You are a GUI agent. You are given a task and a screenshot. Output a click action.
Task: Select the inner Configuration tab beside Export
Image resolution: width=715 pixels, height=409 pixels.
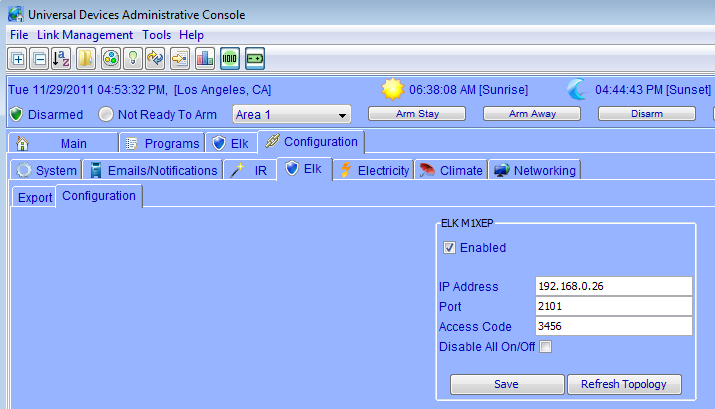coord(99,196)
